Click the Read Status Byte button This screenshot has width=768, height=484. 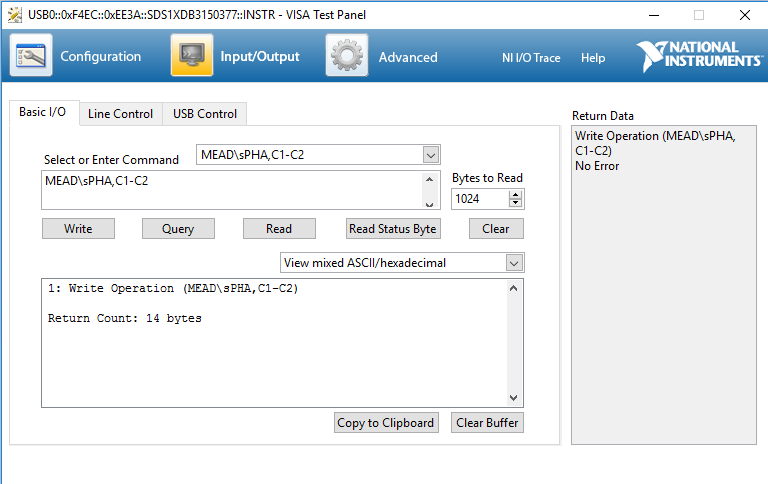pos(392,229)
